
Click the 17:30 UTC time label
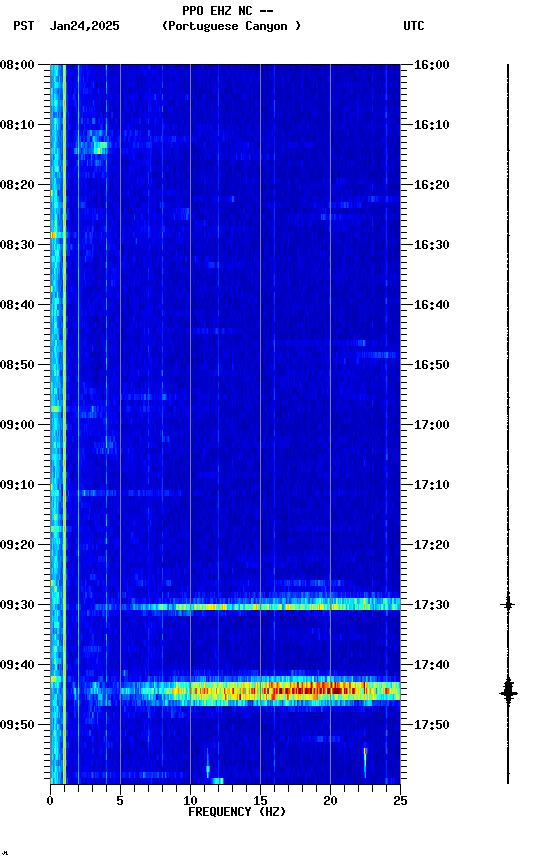432,605
